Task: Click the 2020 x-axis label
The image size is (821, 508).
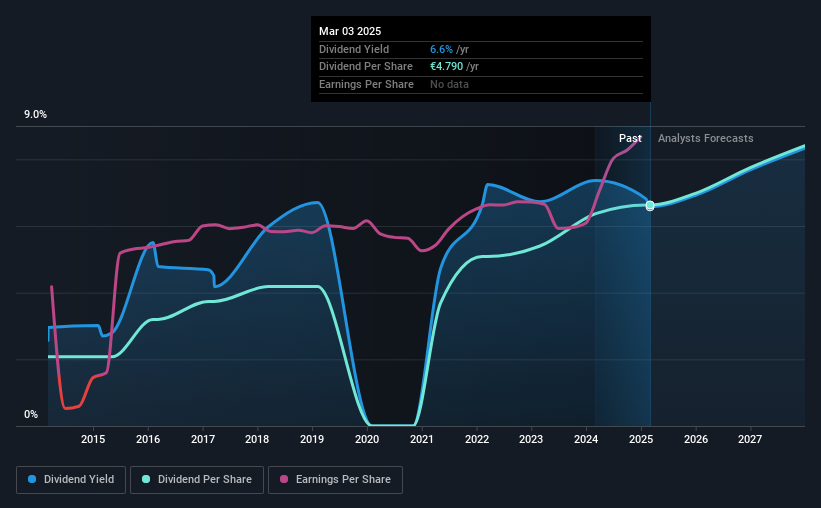Action: (x=367, y=439)
